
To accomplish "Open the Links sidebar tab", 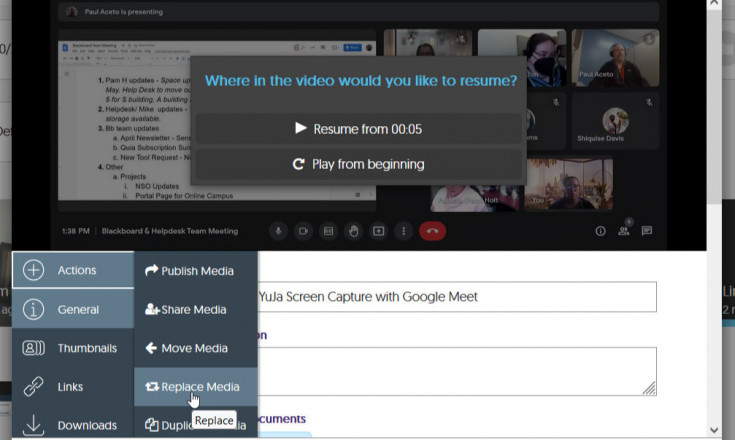I will click(x=73, y=387).
